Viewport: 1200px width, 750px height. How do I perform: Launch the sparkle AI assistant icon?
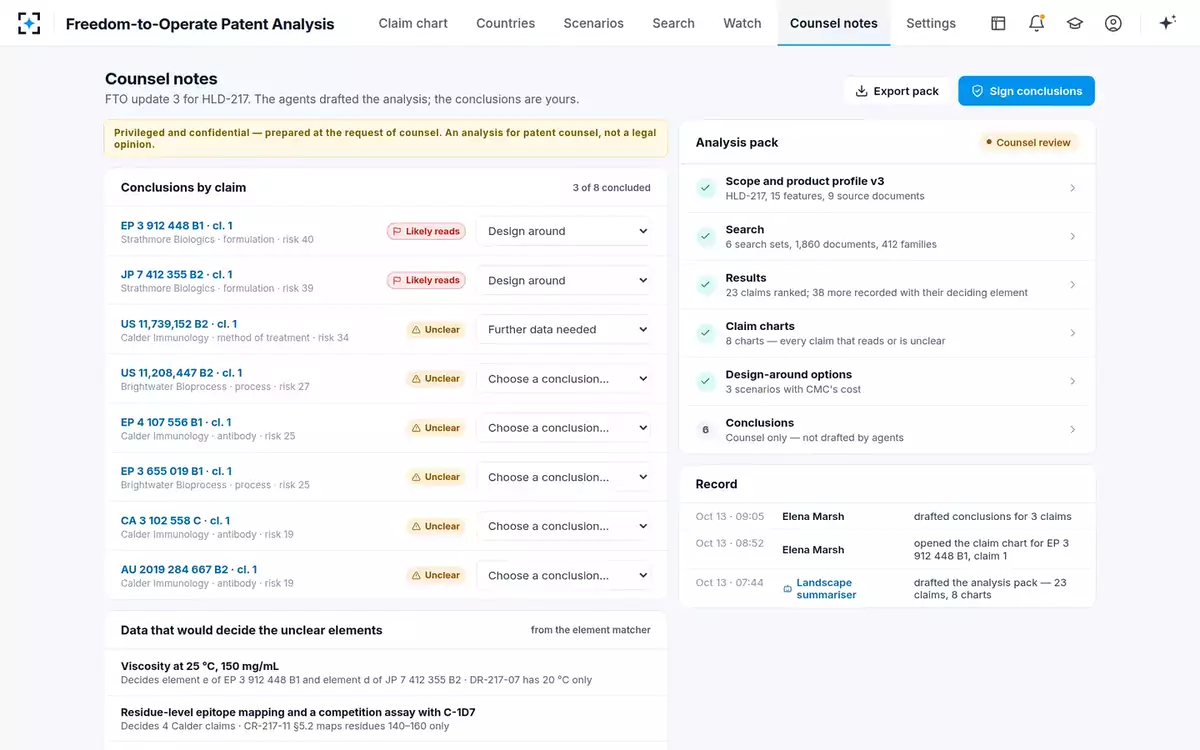(x=1167, y=23)
